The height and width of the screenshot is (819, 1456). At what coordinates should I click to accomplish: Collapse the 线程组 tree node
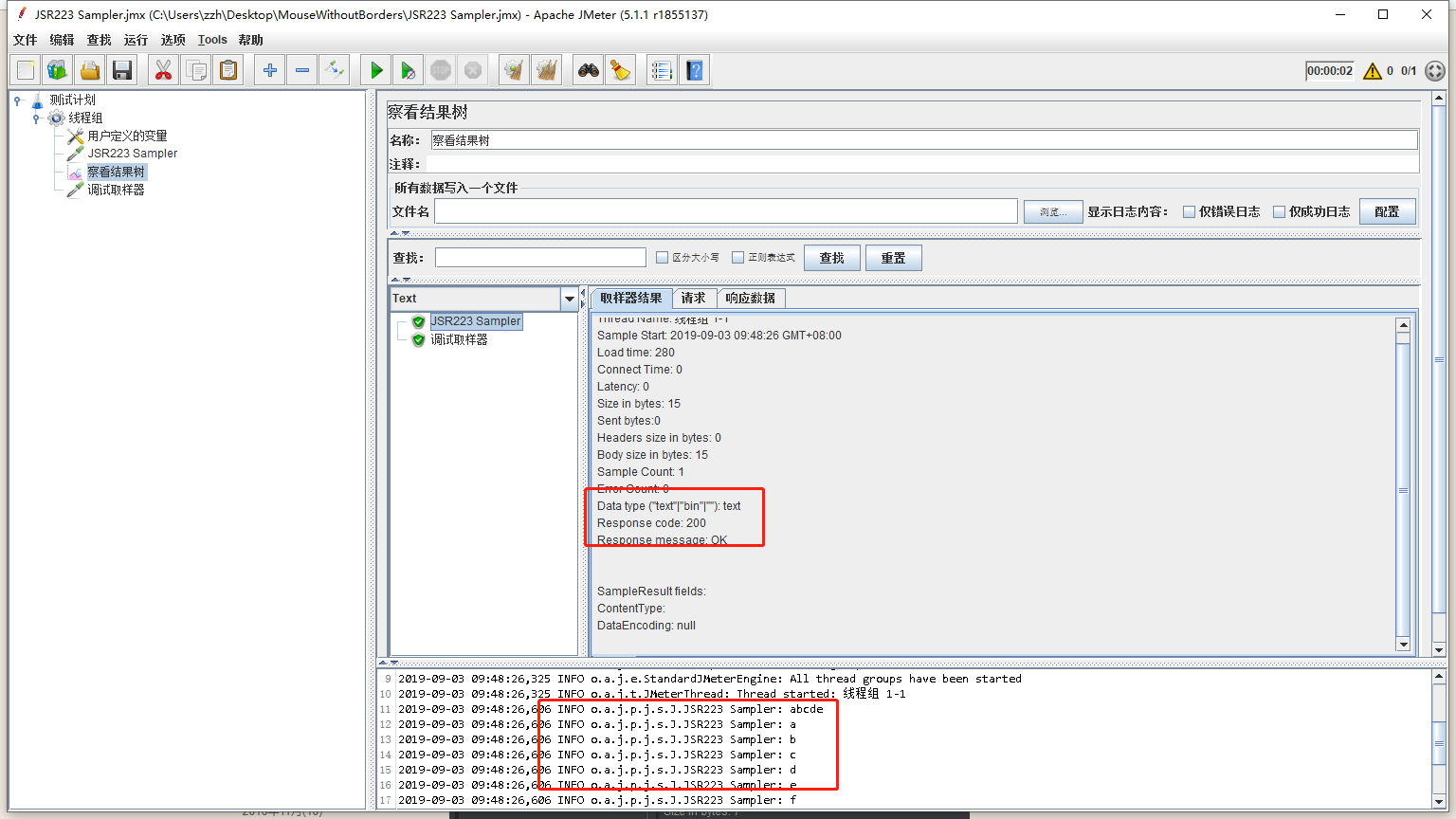click(x=36, y=118)
